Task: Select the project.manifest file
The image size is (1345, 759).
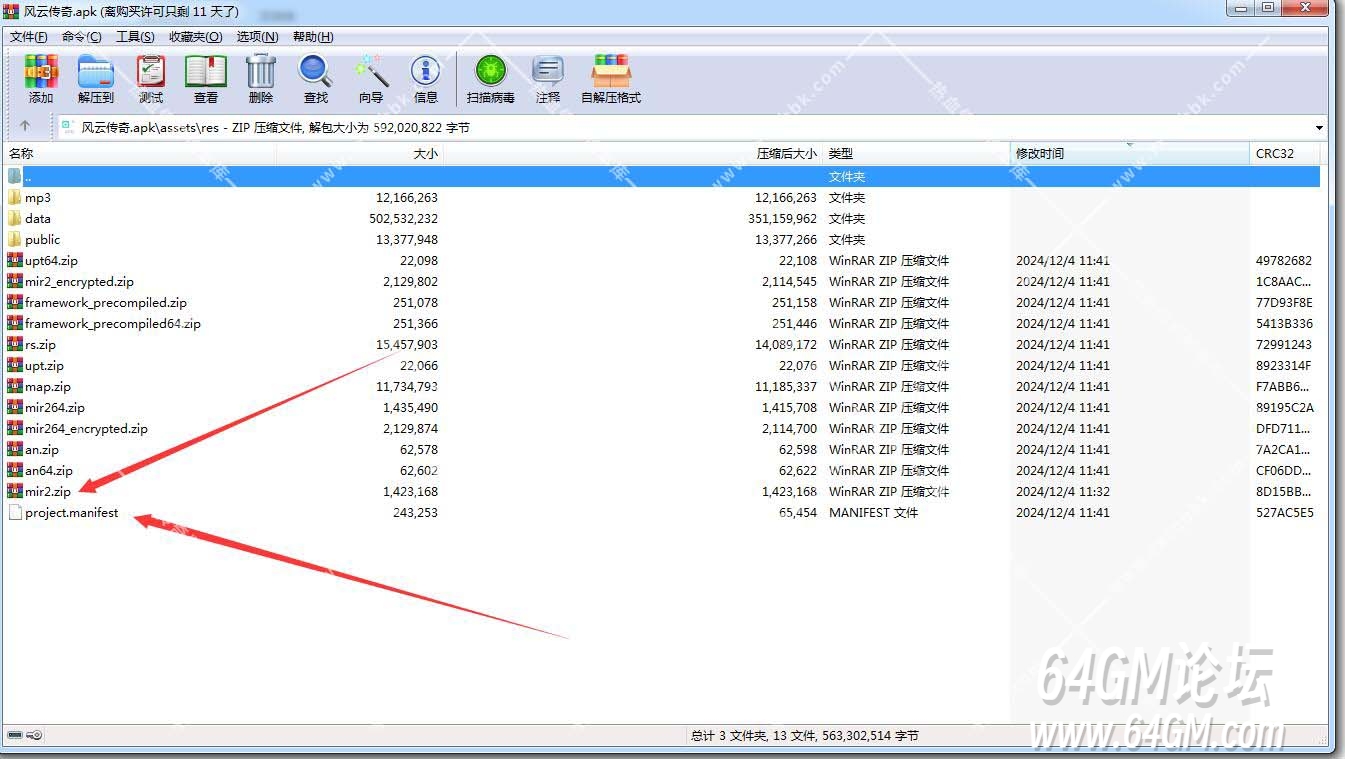Action: 71,513
